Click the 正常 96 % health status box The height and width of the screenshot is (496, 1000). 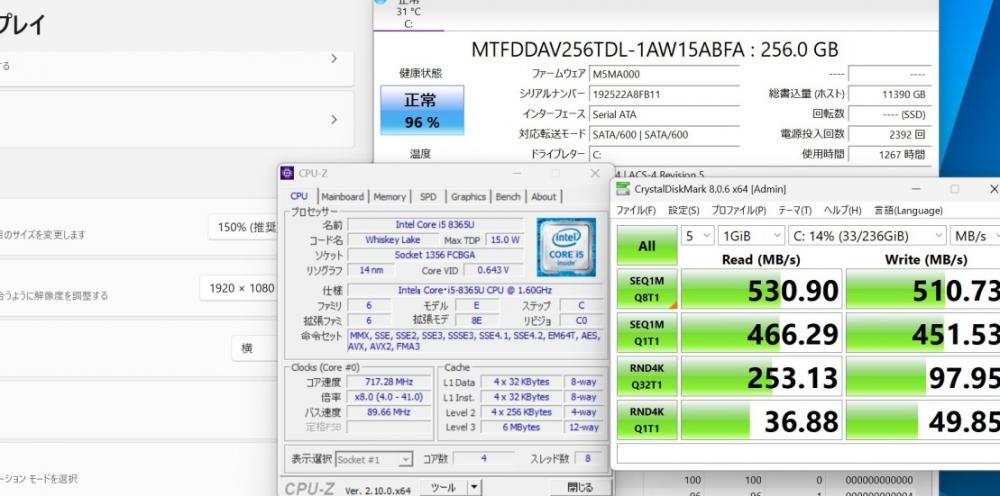pos(422,110)
